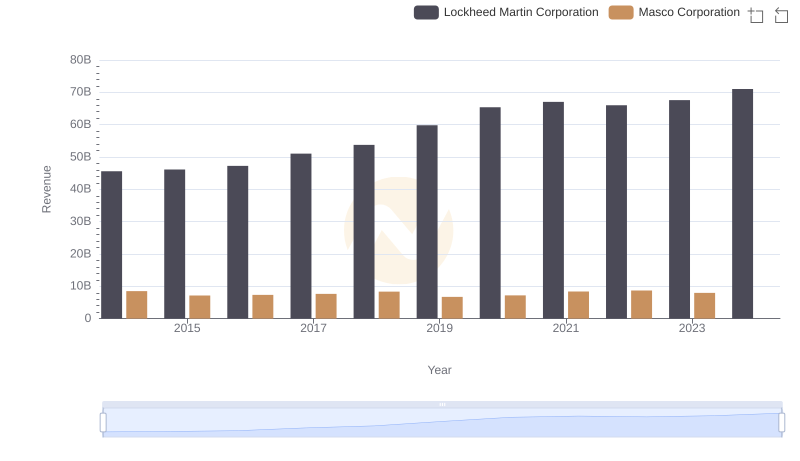Click the 40B y-axis label

point(81,189)
